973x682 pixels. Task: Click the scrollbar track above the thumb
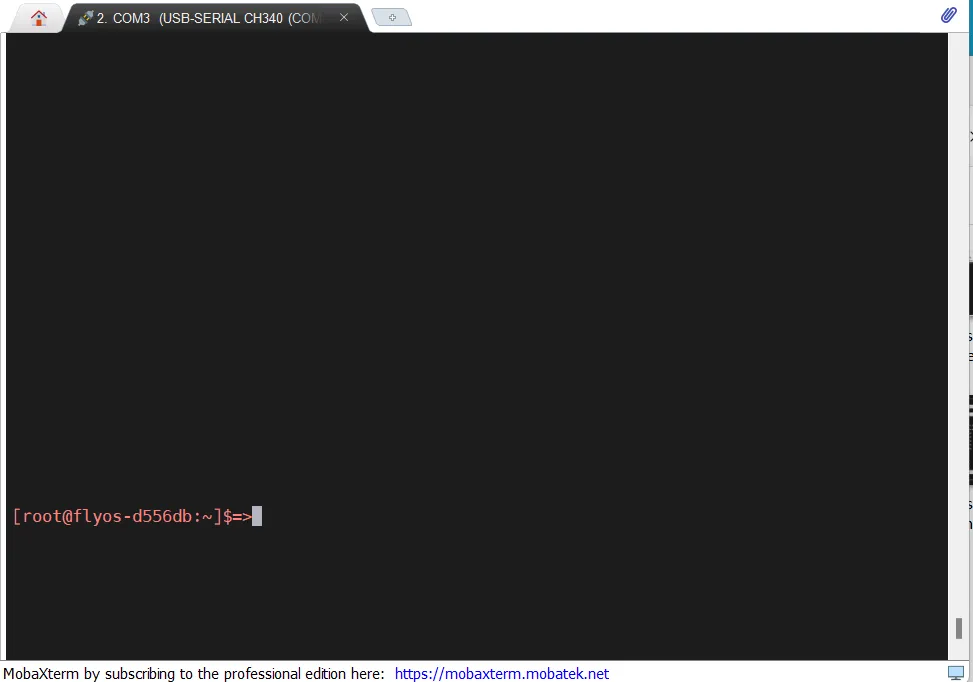[x=957, y=300]
